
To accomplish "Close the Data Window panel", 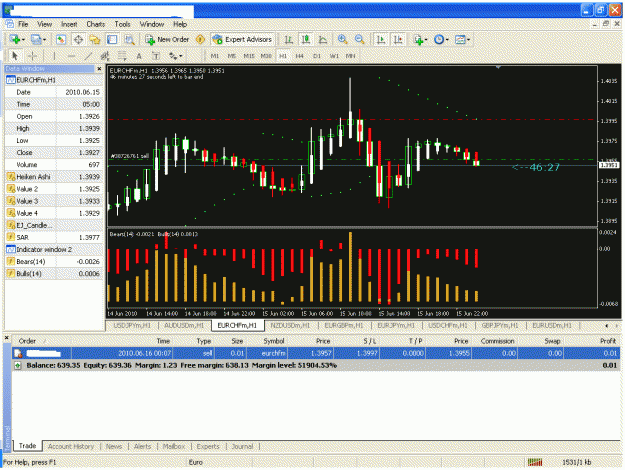I will (x=99, y=69).
